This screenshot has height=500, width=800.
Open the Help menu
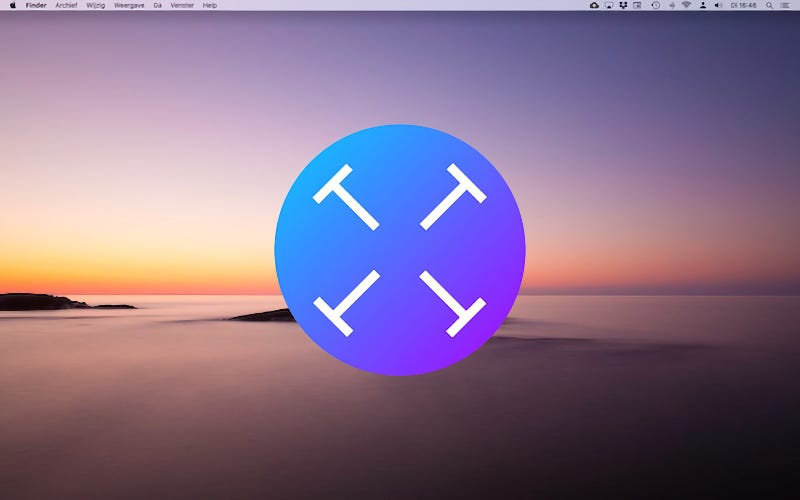(x=210, y=5)
